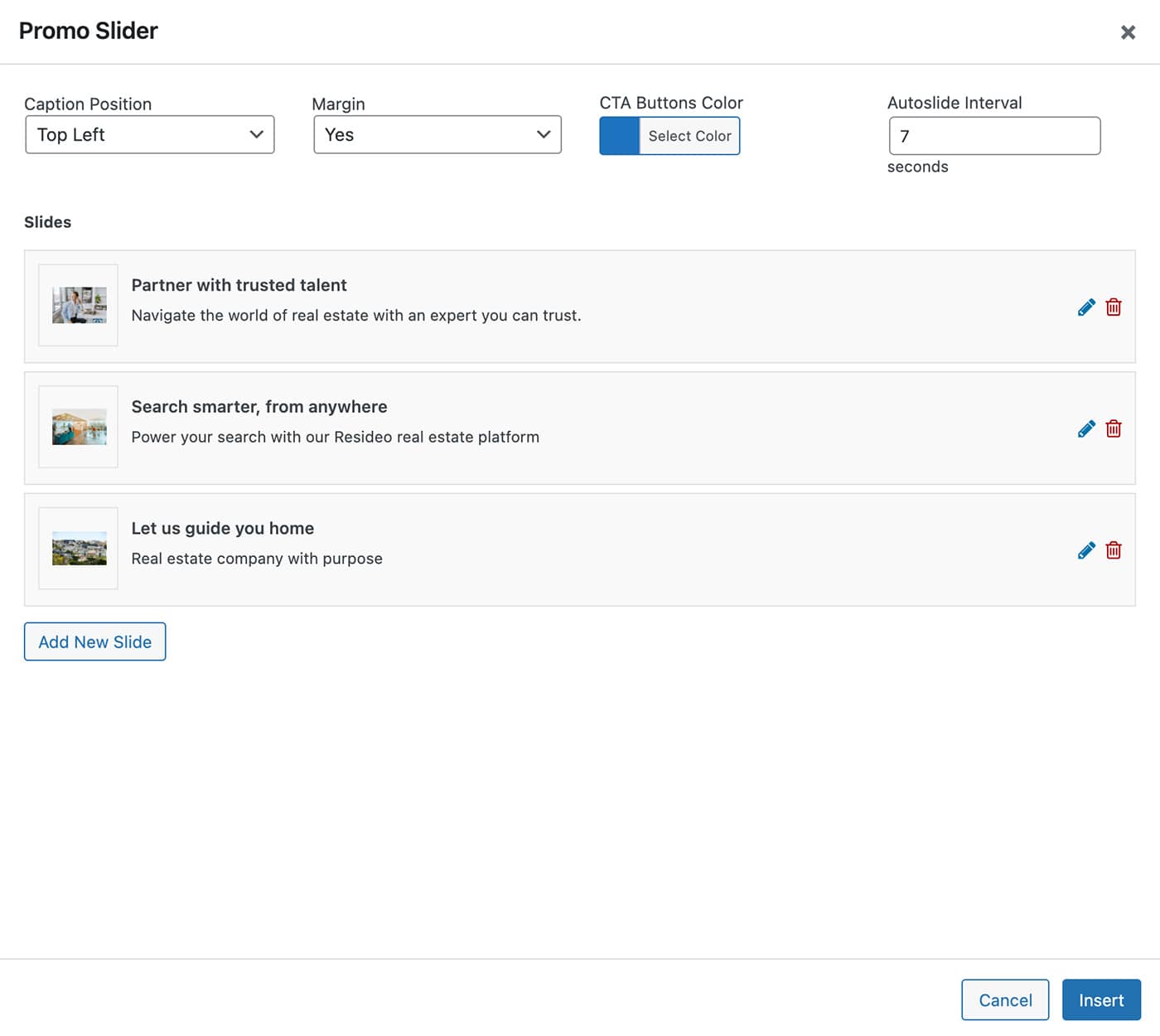Click pencil icon for 'Let us guide you home'

(1086, 550)
